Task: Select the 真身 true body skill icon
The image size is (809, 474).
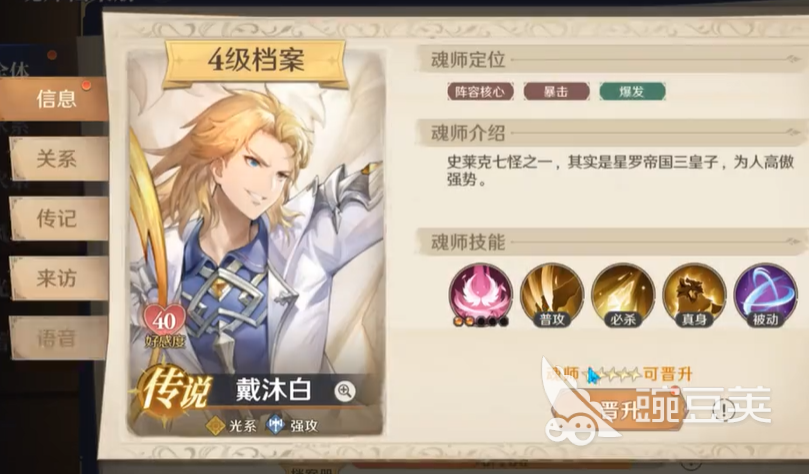Action: click(x=694, y=295)
